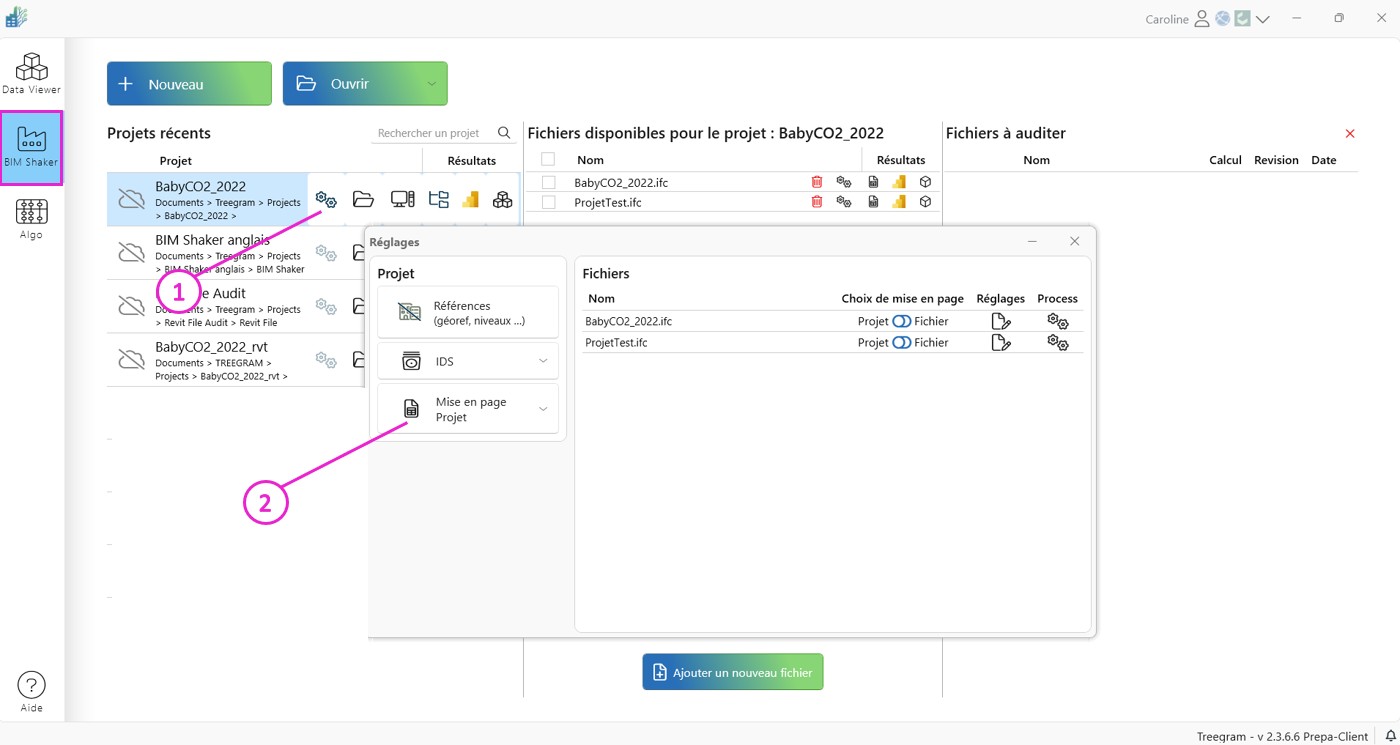Expand Mise en page Projet dropdown
The height and width of the screenshot is (745, 1400).
(543, 409)
